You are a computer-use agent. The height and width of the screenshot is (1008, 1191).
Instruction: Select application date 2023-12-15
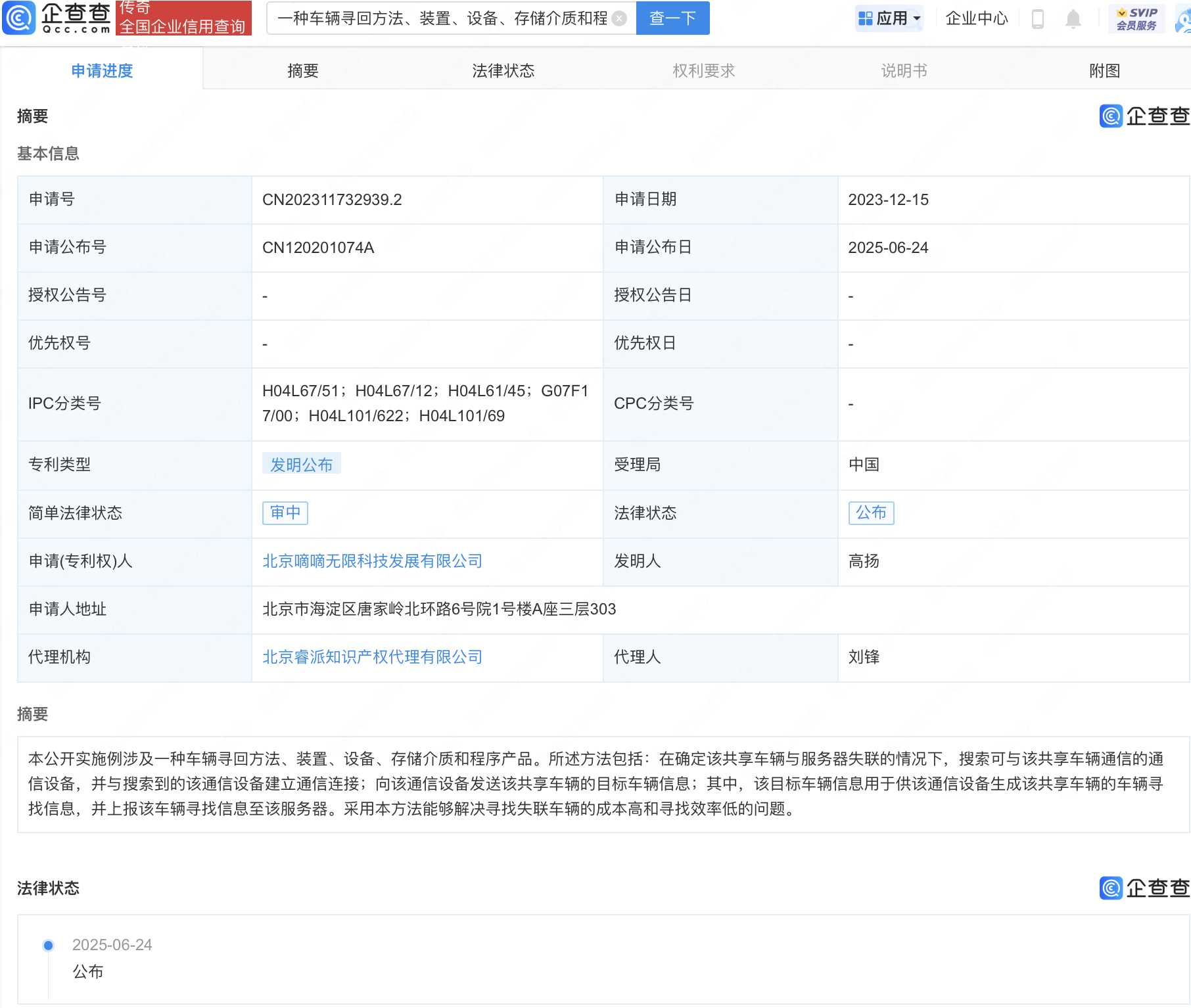(x=888, y=200)
